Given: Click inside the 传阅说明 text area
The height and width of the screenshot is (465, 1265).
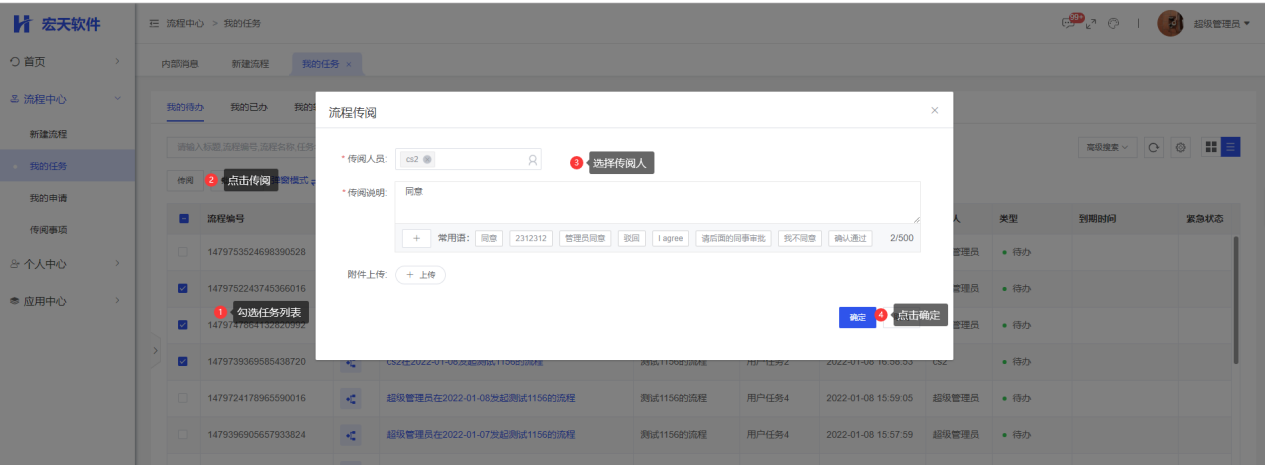Looking at the screenshot, I should [656, 202].
